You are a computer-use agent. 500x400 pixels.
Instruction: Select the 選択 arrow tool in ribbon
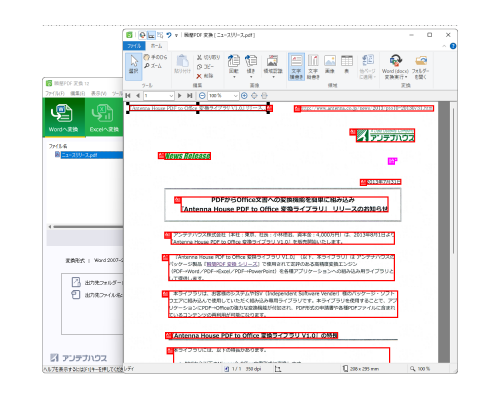pos(134,66)
